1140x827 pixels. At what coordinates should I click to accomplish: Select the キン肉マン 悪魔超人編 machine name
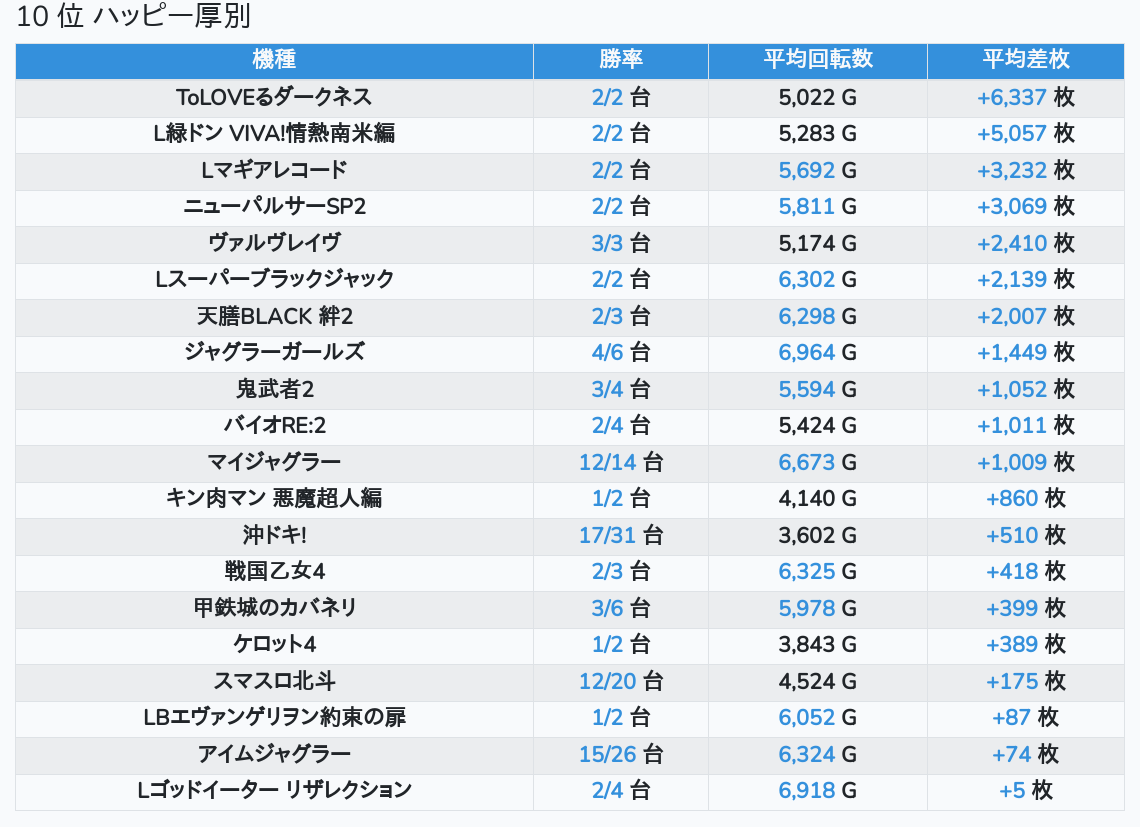(x=274, y=498)
